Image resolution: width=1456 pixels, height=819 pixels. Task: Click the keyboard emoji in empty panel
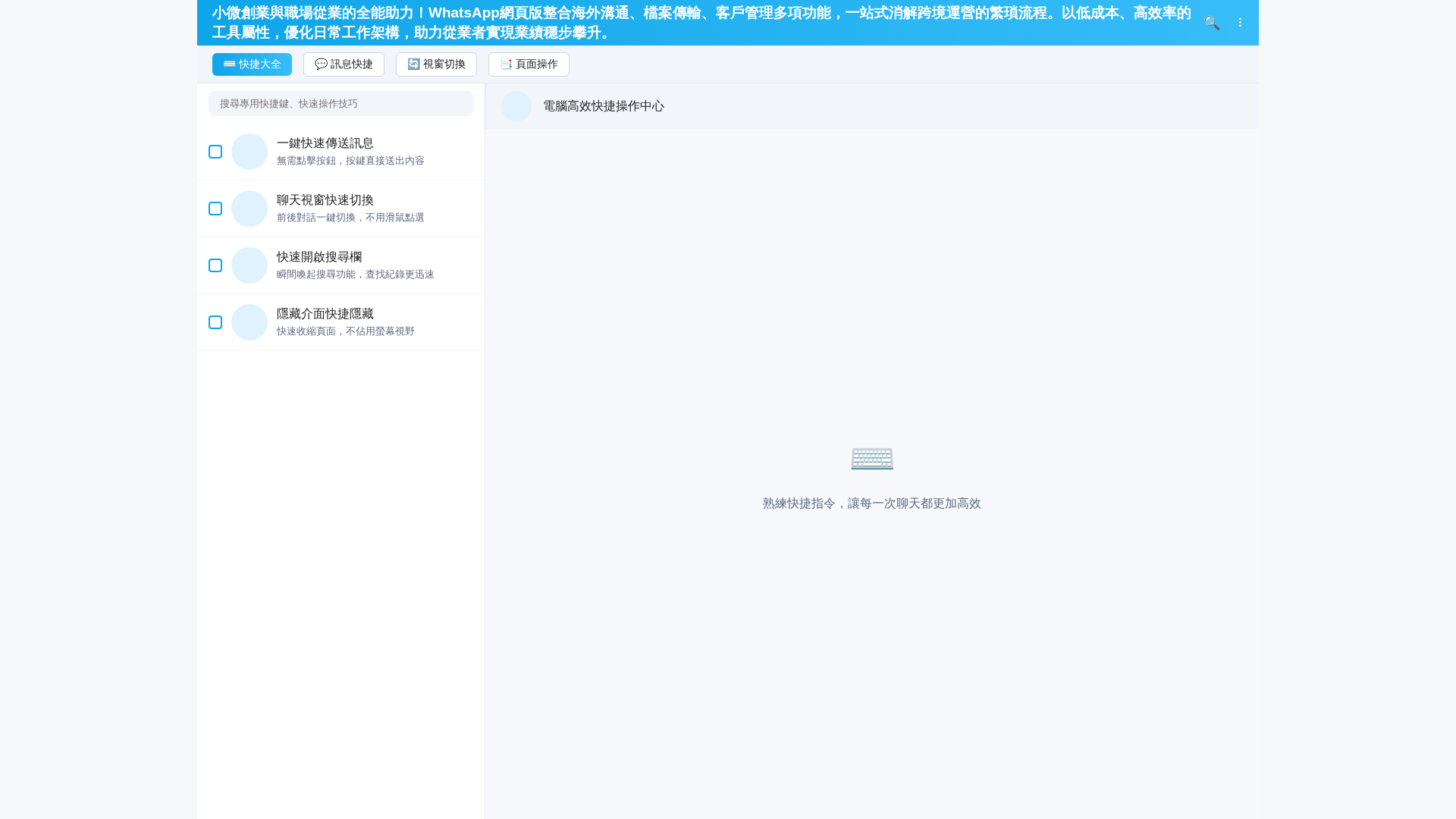click(x=872, y=458)
